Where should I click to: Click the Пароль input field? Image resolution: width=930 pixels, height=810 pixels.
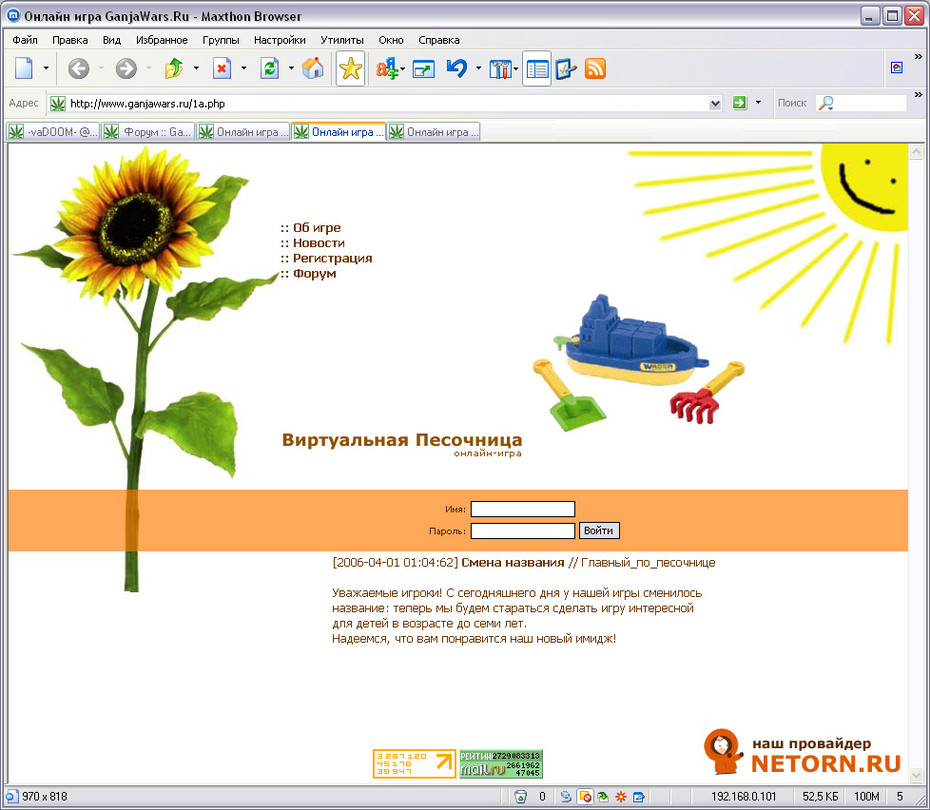[x=523, y=531]
